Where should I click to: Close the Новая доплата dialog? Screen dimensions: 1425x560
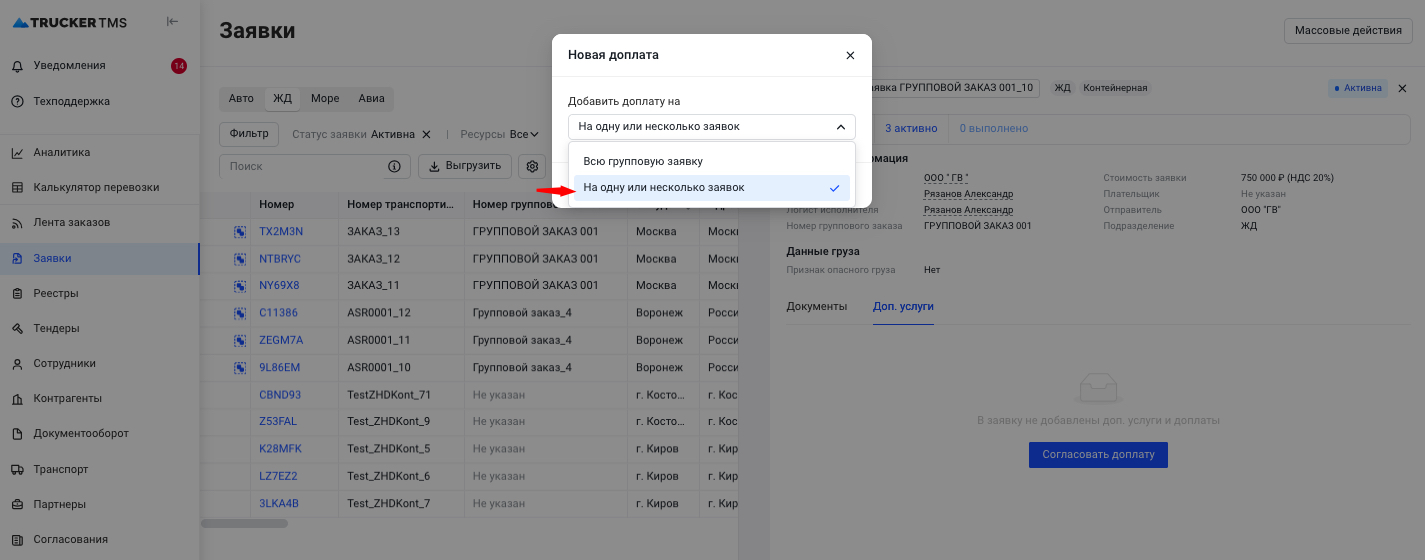tap(850, 56)
